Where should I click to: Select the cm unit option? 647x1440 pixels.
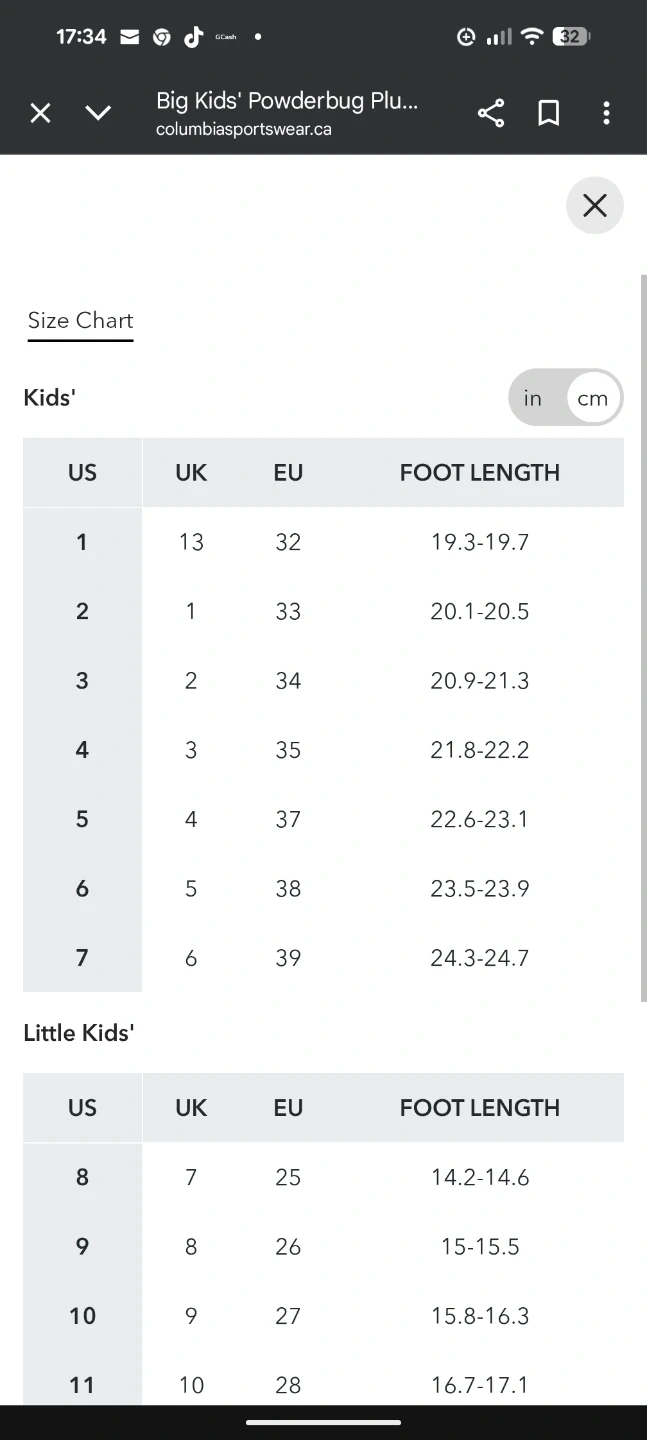(592, 398)
